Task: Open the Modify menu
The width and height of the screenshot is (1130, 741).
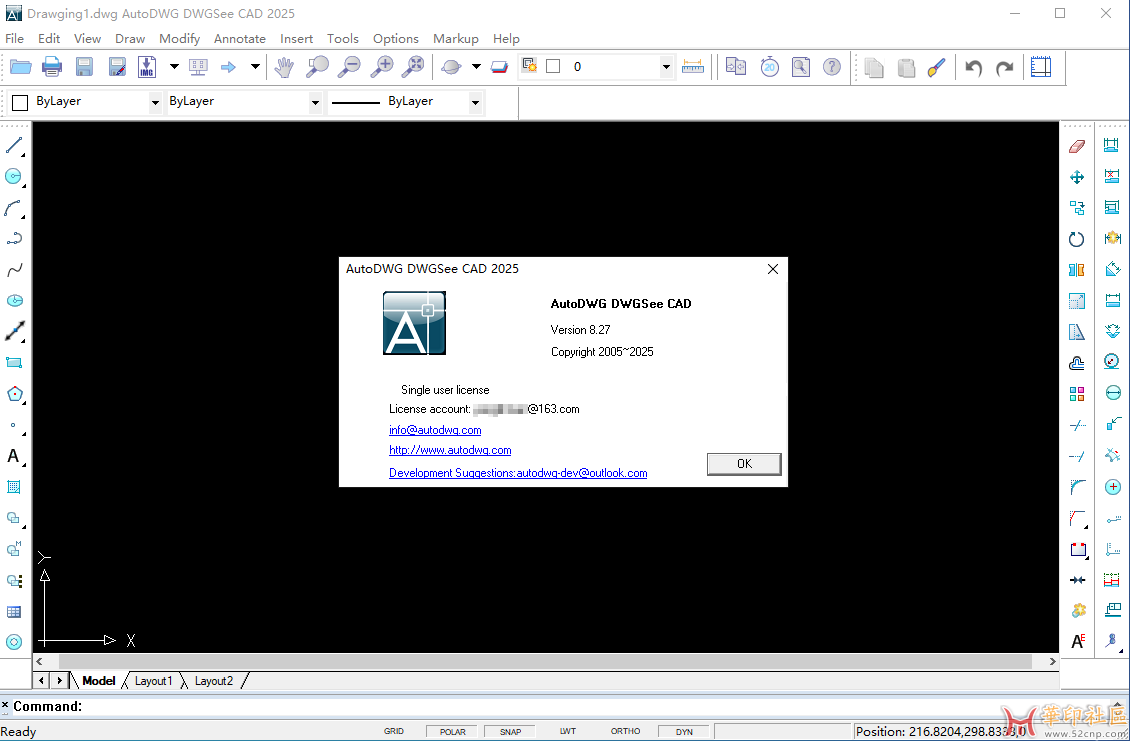Action: [179, 39]
